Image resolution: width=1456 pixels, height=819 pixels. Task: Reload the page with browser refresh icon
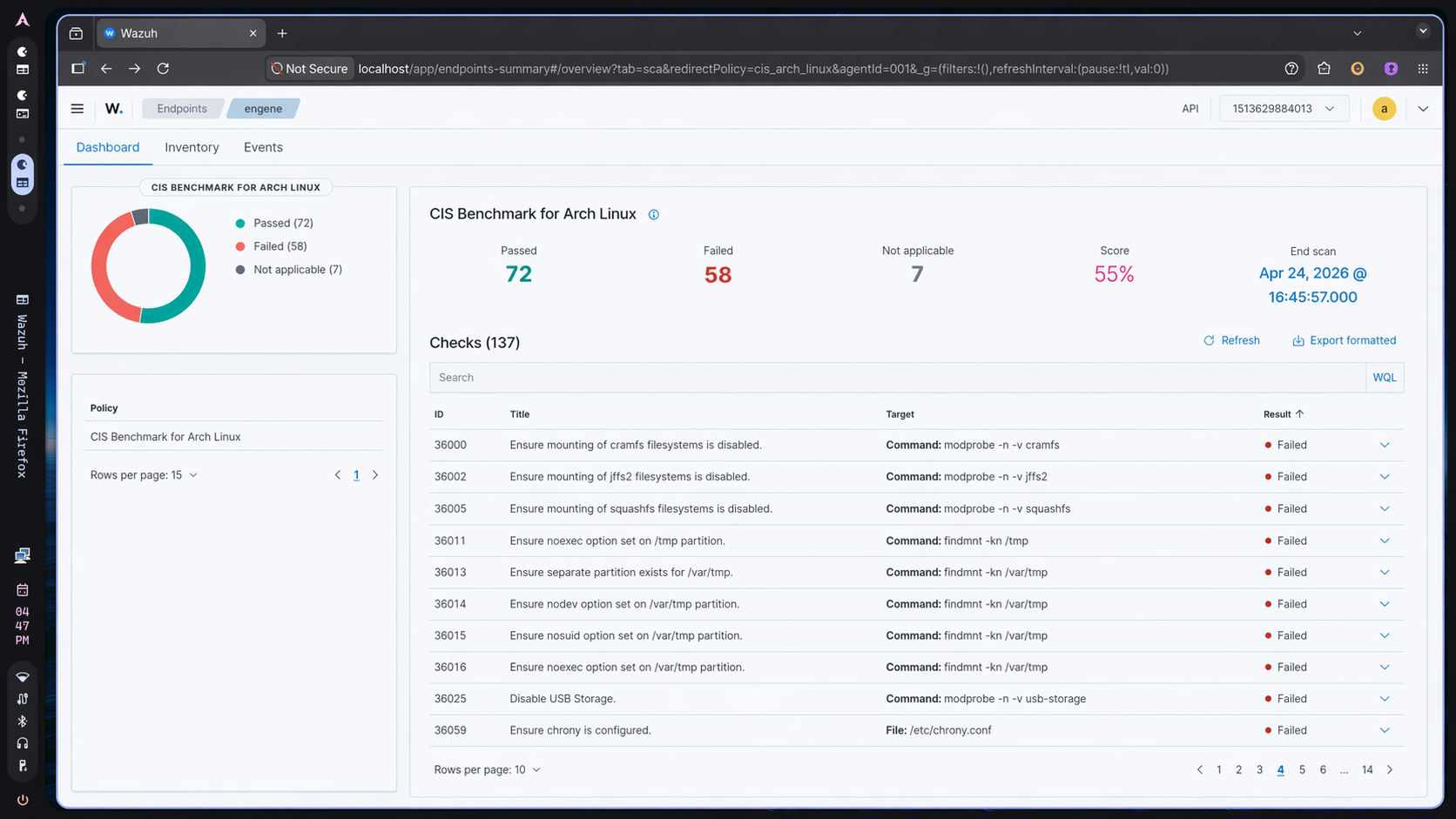coord(163,69)
